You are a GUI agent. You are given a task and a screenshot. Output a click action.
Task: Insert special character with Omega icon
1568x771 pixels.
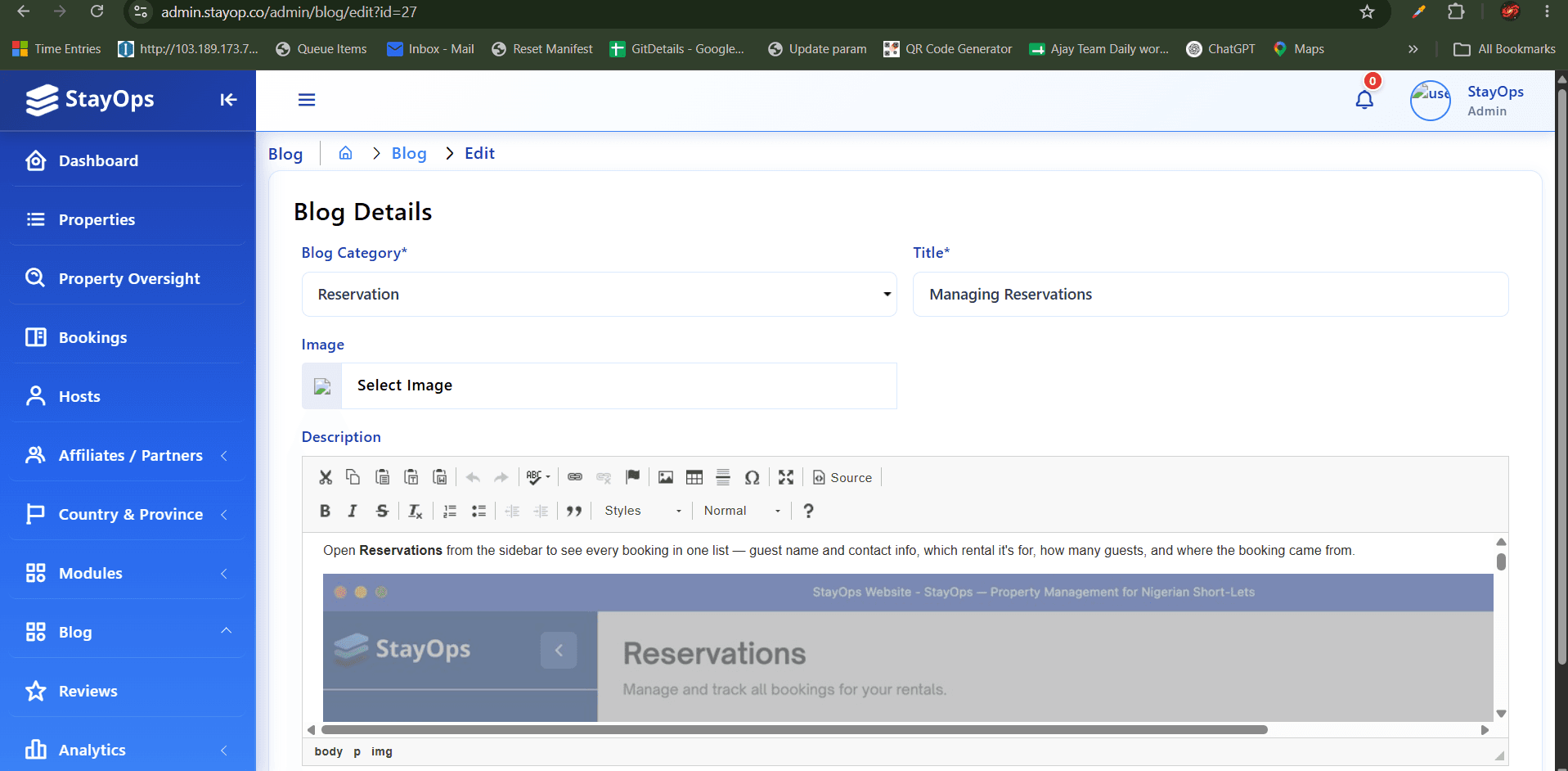pos(753,477)
